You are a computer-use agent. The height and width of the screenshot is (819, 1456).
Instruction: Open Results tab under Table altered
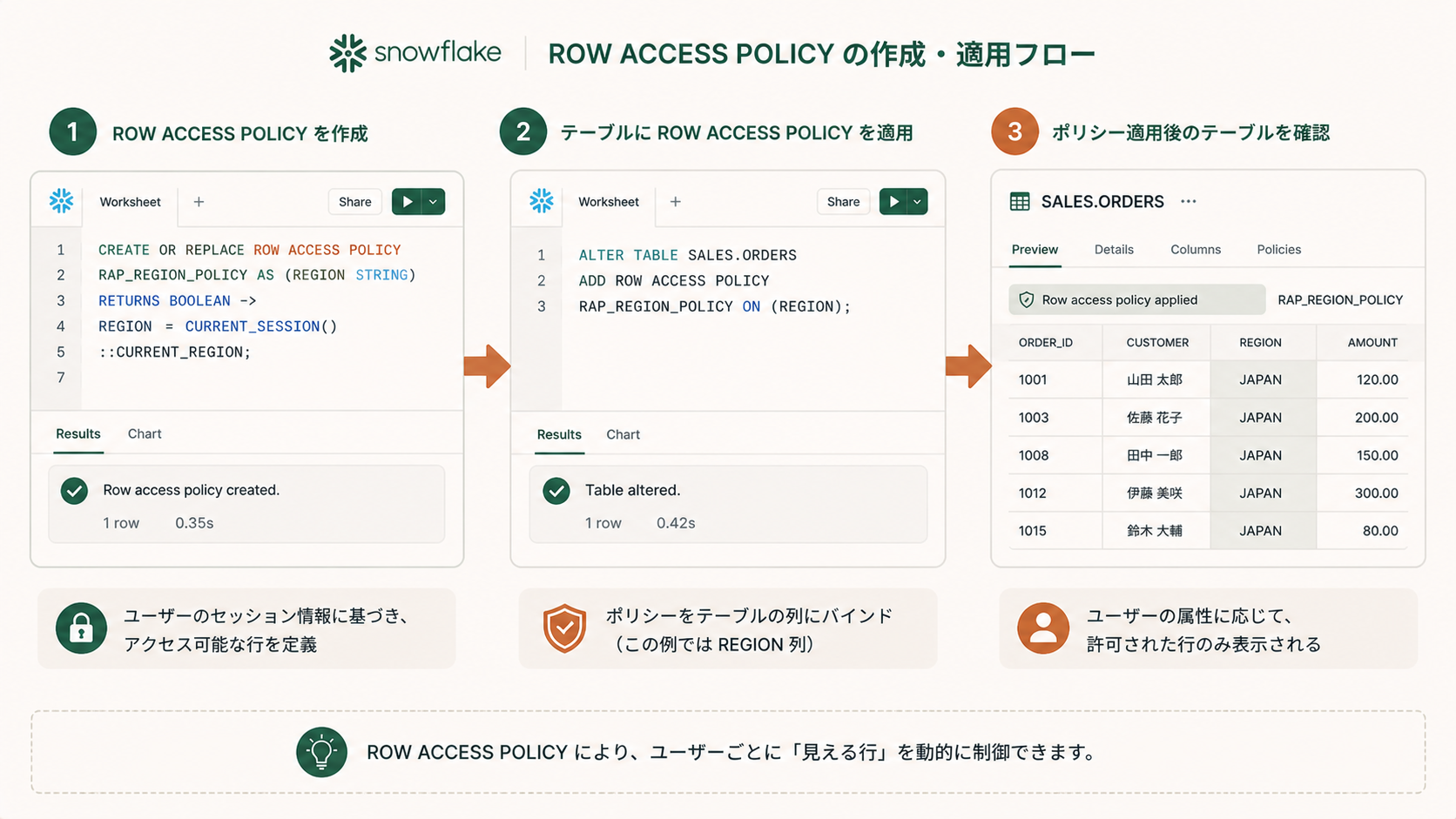(559, 434)
